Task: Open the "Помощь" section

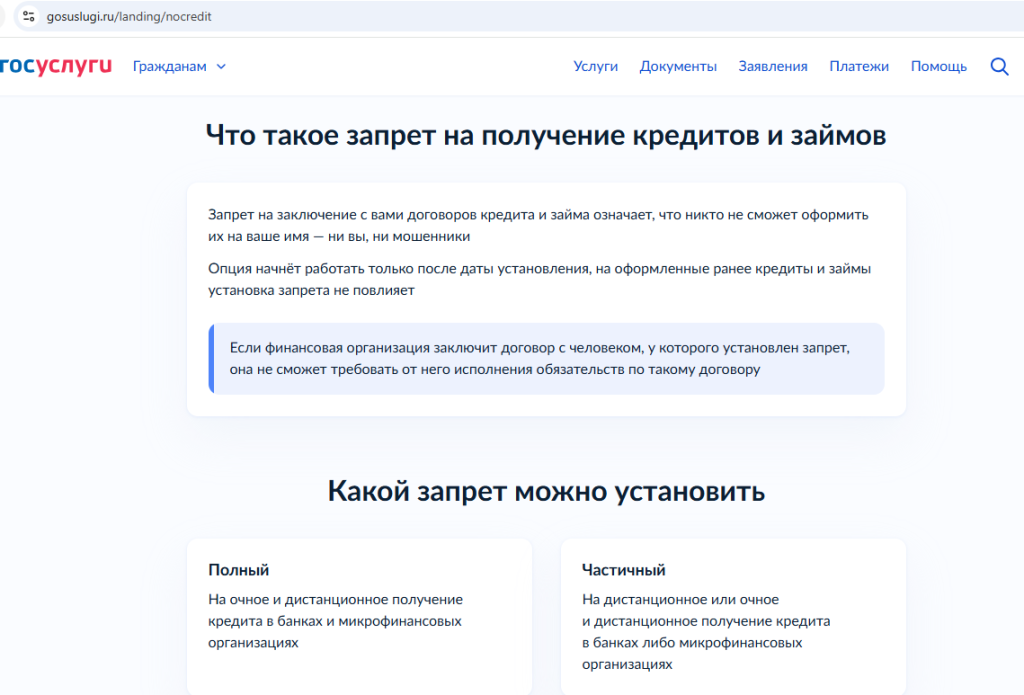Action: coord(938,66)
